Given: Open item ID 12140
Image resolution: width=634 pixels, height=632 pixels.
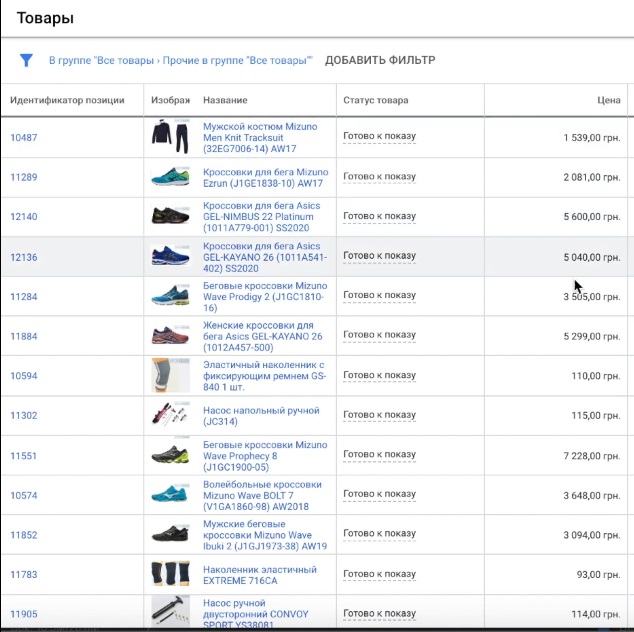Looking at the screenshot, I should tap(23, 217).
